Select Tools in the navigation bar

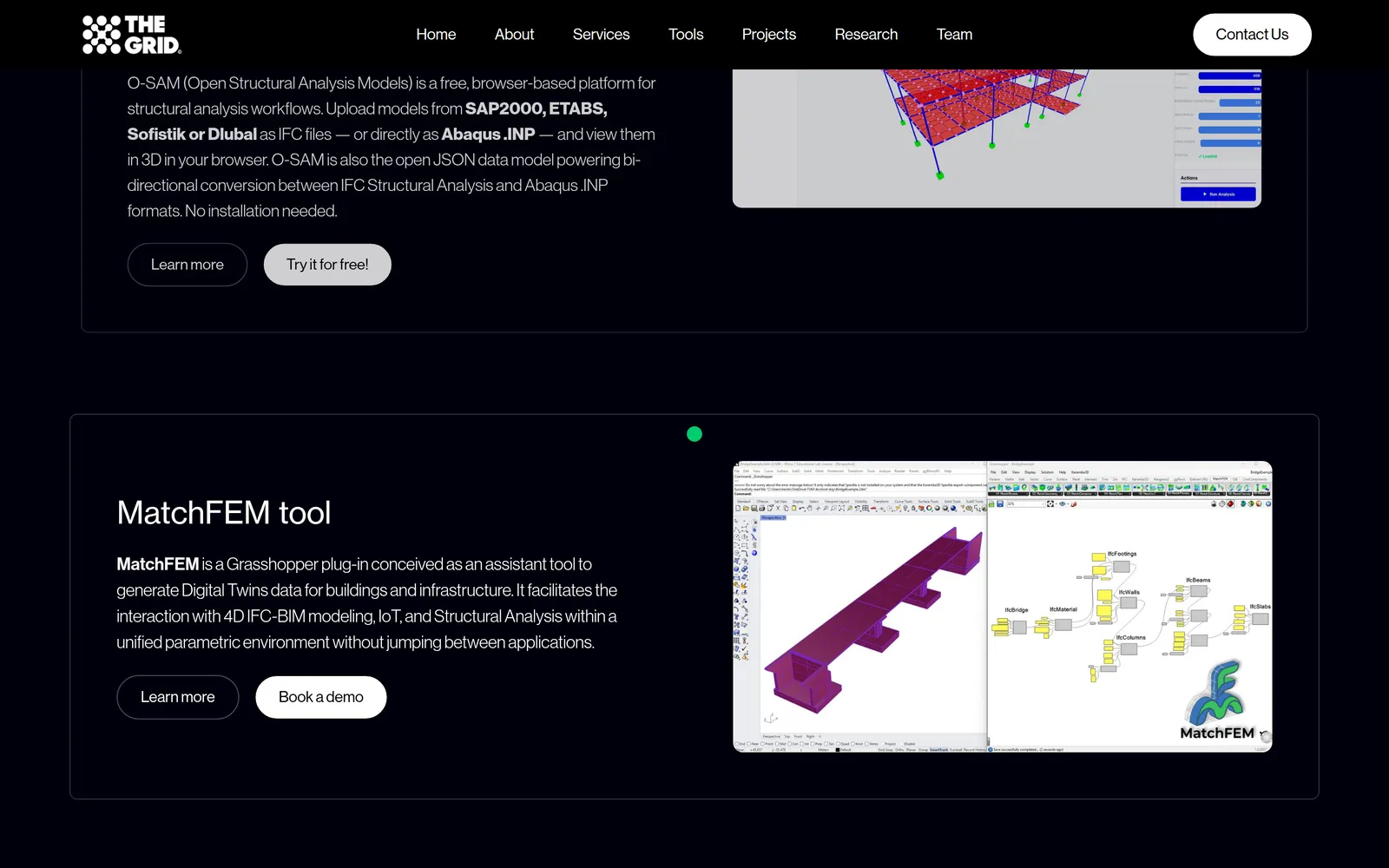[686, 35]
